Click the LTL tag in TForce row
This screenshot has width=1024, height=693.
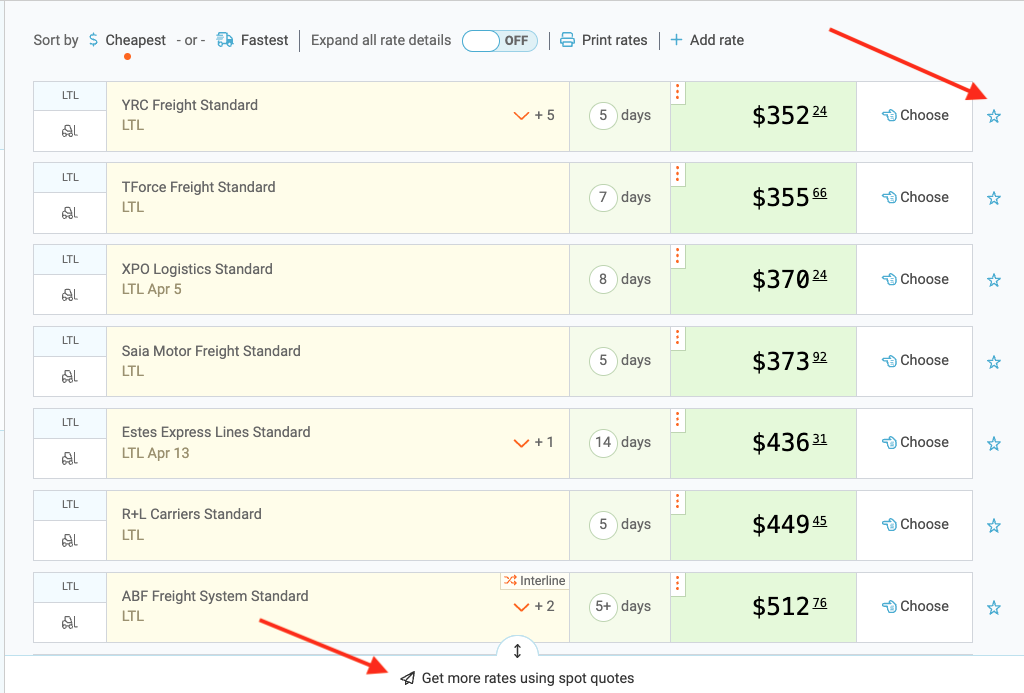70,177
